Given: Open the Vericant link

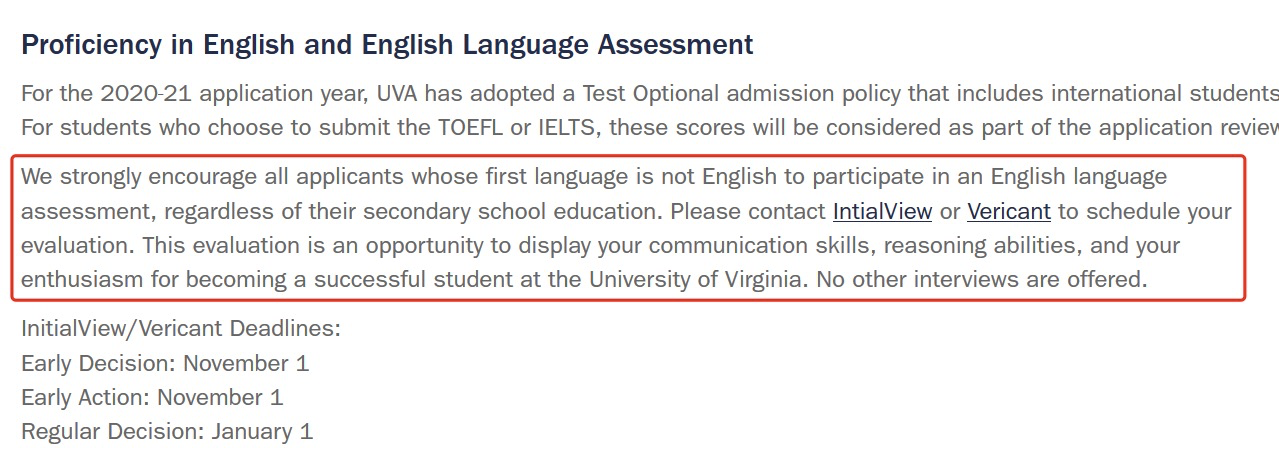Looking at the screenshot, I should [1008, 212].
